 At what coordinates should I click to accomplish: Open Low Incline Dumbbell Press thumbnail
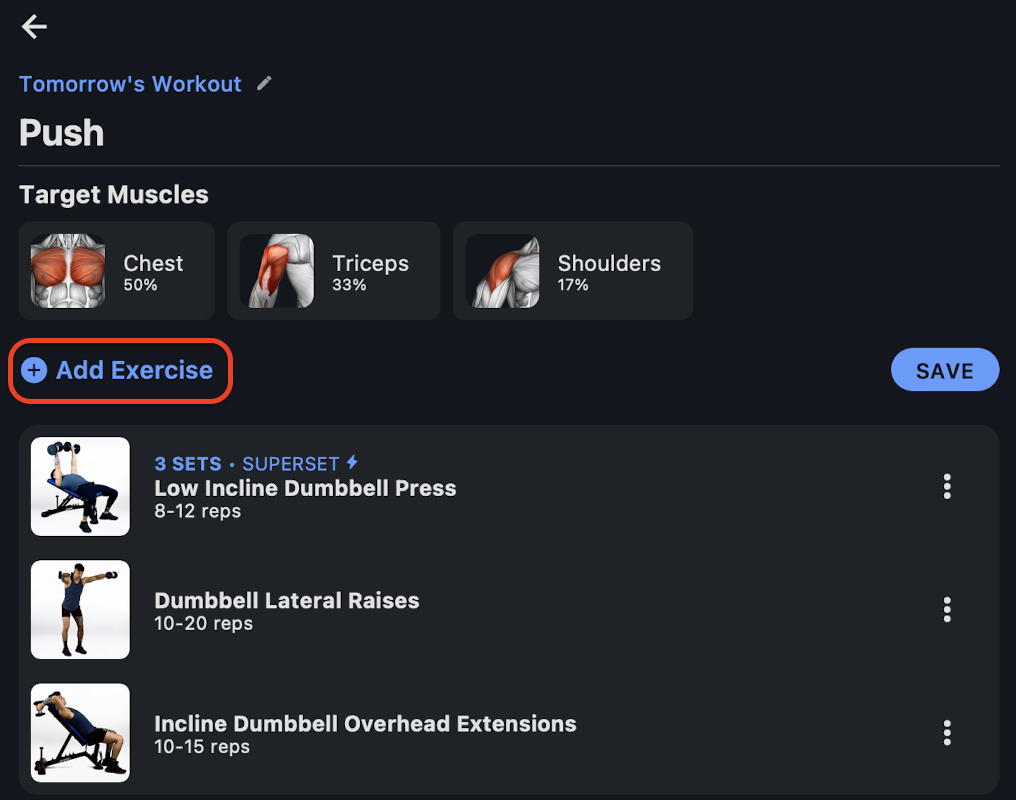point(80,486)
